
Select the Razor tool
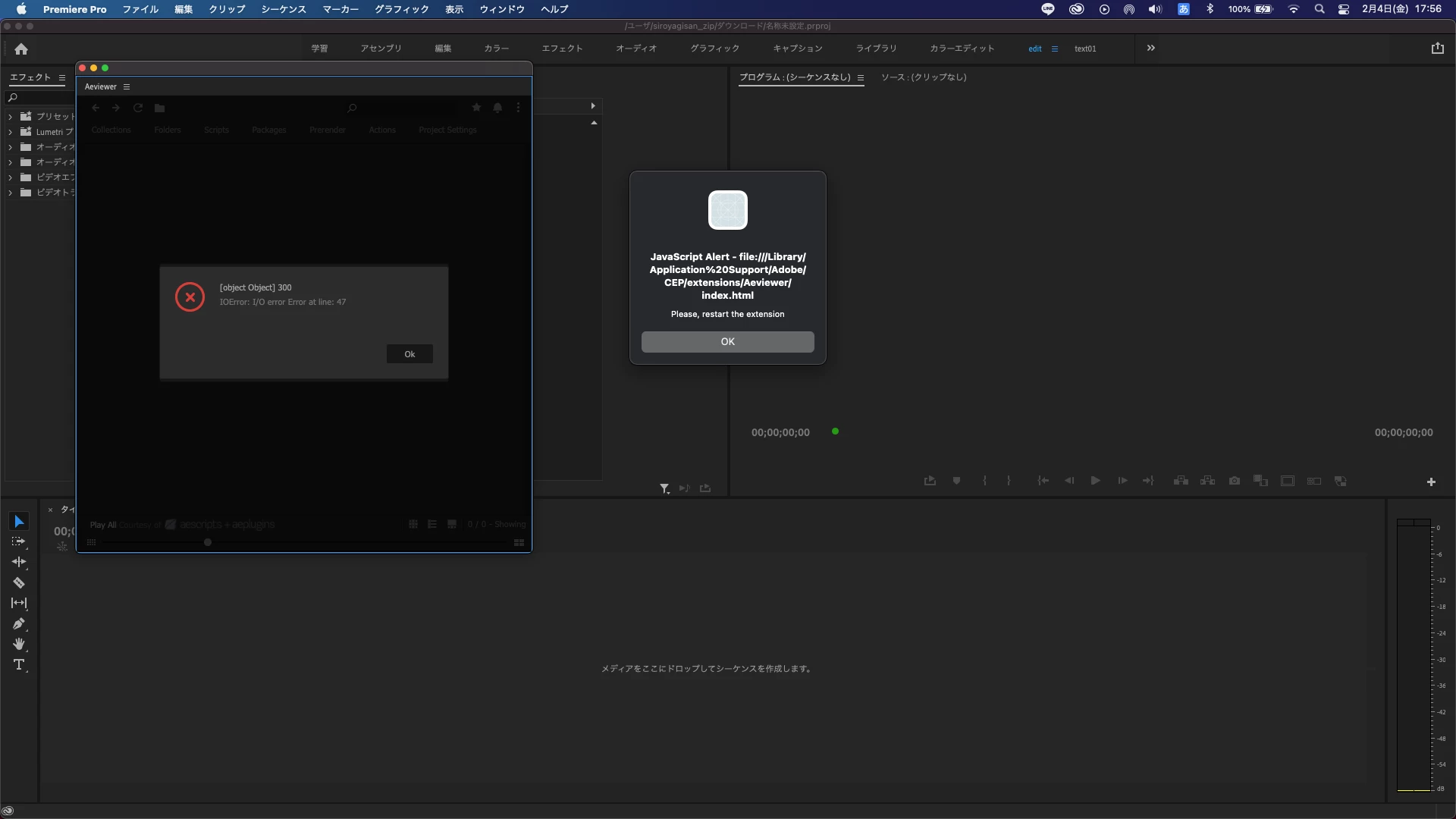[x=19, y=582]
